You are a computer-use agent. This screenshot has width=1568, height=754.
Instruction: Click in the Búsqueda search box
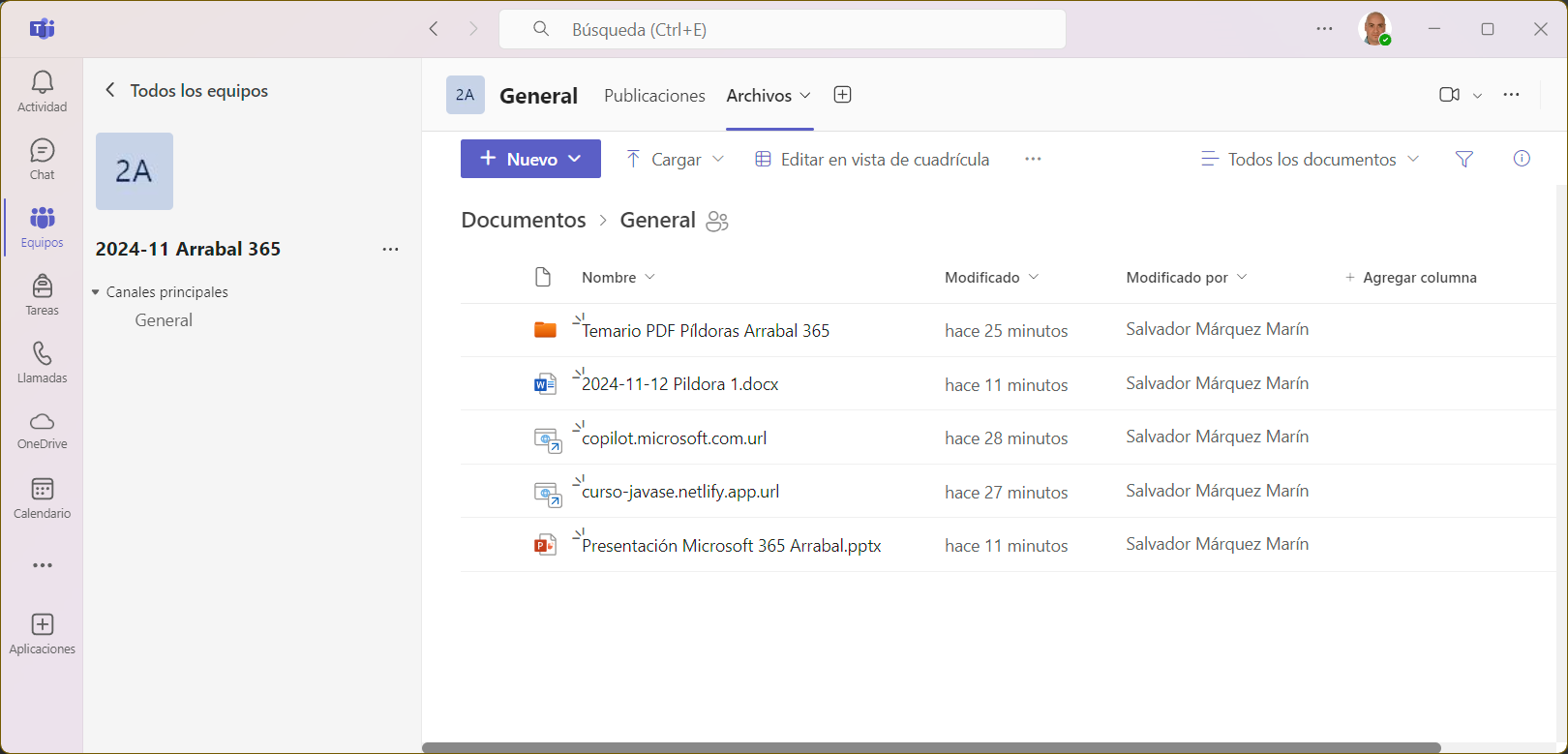(x=782, y=29)
